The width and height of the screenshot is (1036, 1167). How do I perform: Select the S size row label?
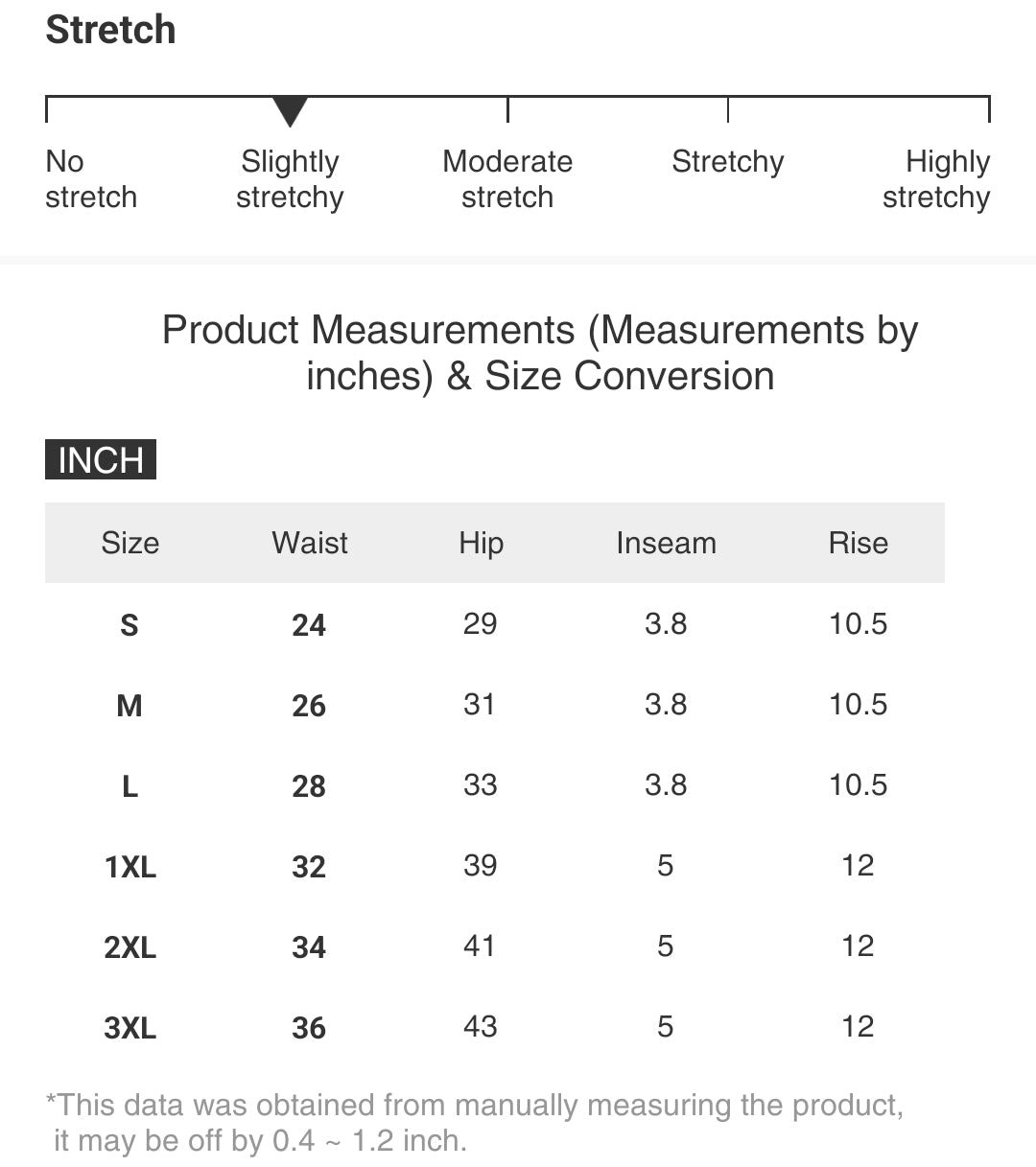point(129,625)
